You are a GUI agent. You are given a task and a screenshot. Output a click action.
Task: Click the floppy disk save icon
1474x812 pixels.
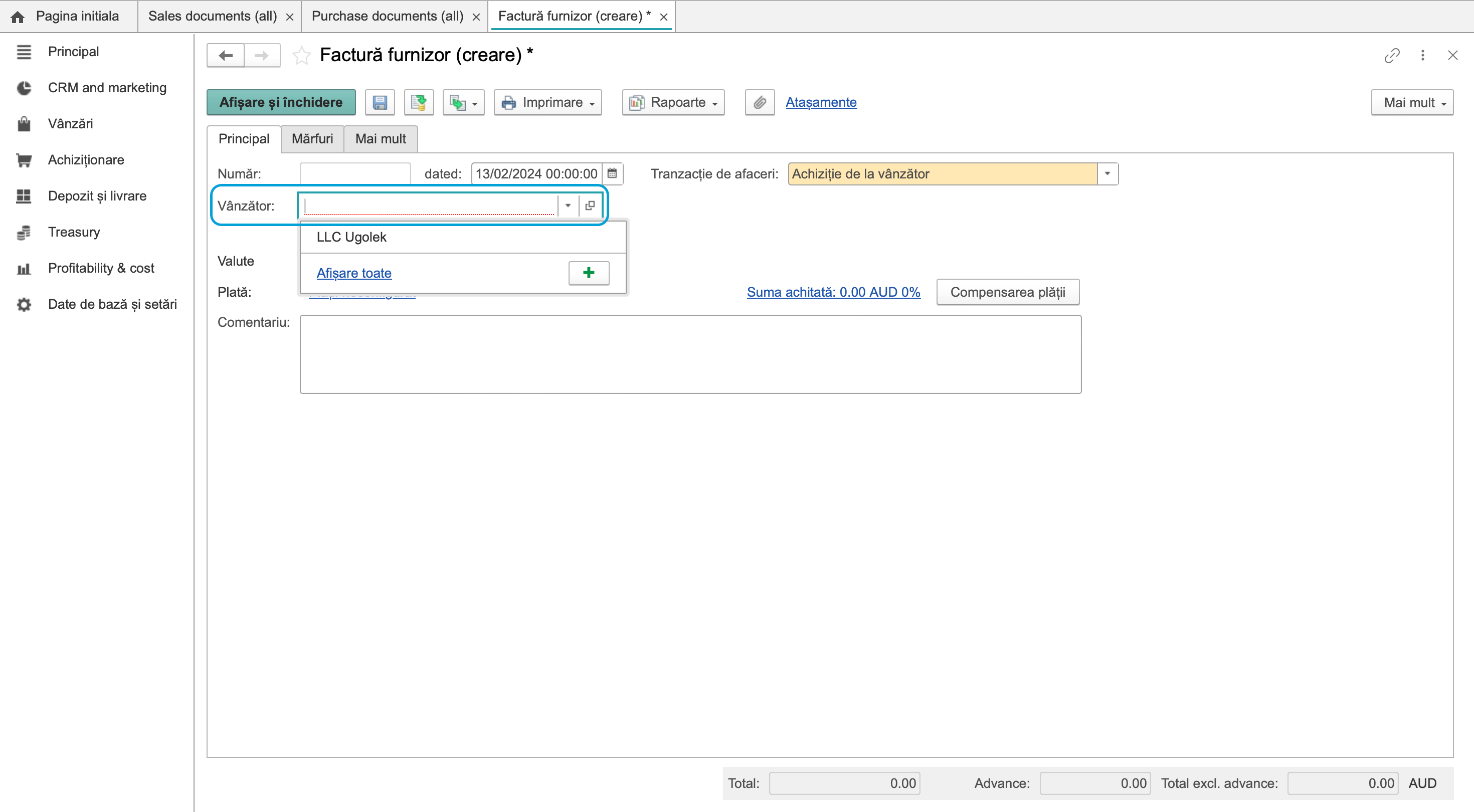pos(380,102)
